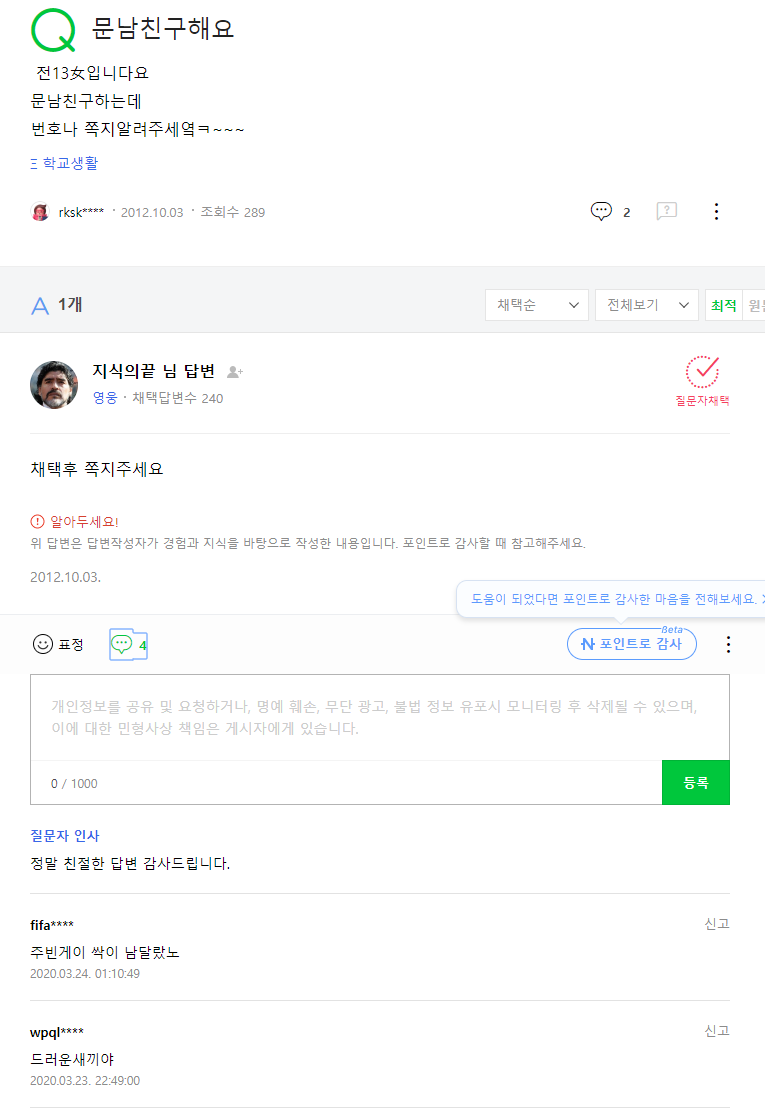Click the 표정 smiley reaction icon
Viewport: 765px width, 1113px height.
coord(43,644)
